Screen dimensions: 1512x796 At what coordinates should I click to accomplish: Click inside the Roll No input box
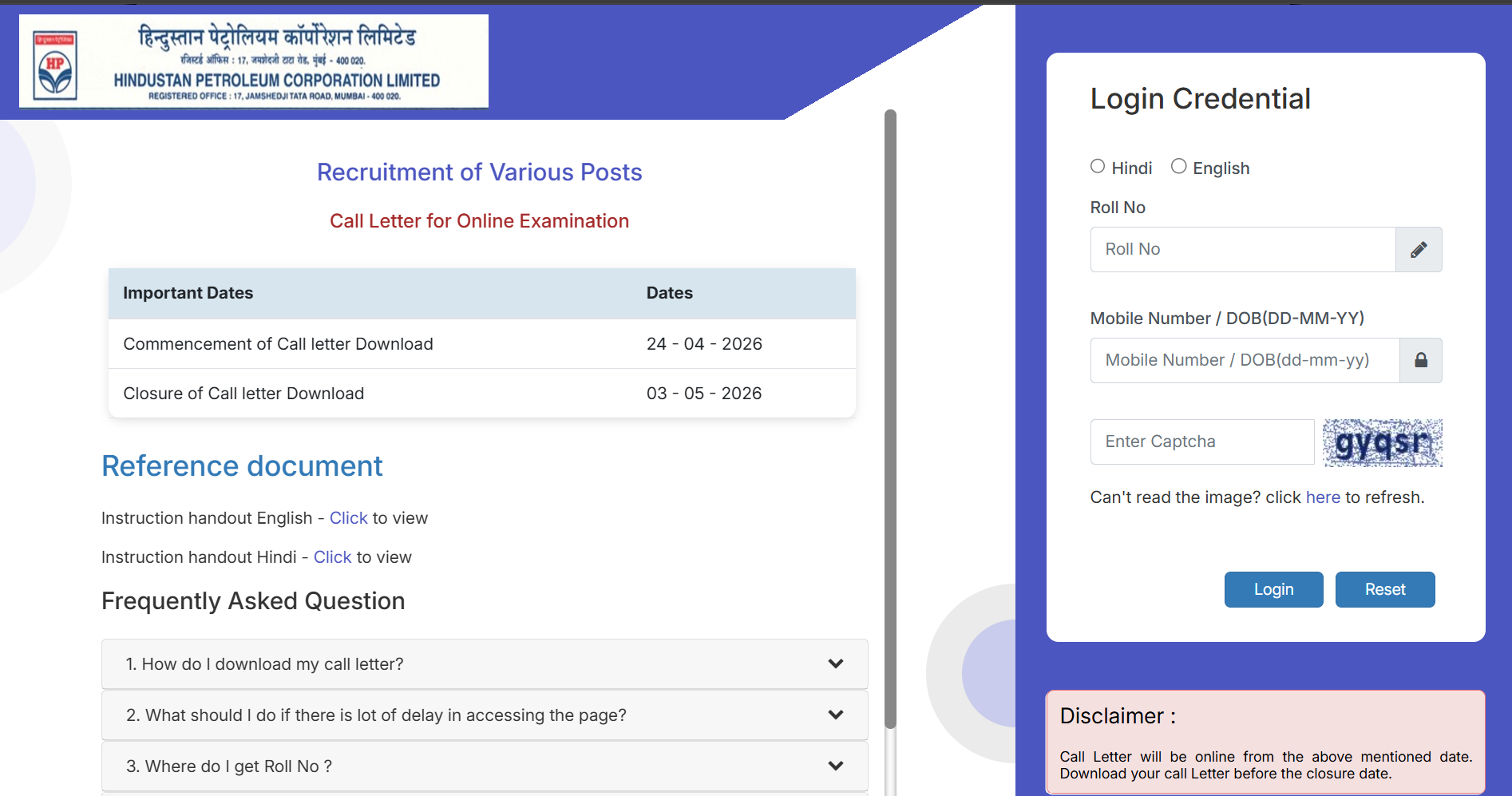(x=1241, y=249)
